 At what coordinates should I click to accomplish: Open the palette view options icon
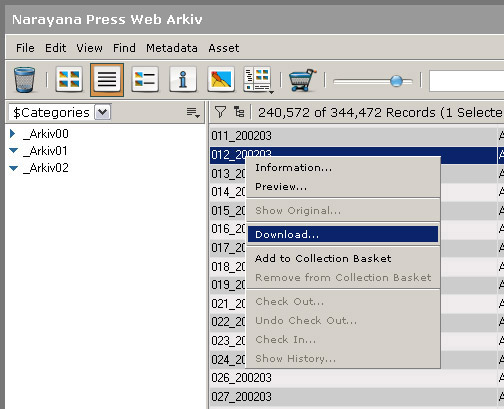click(x=258, y=79)
